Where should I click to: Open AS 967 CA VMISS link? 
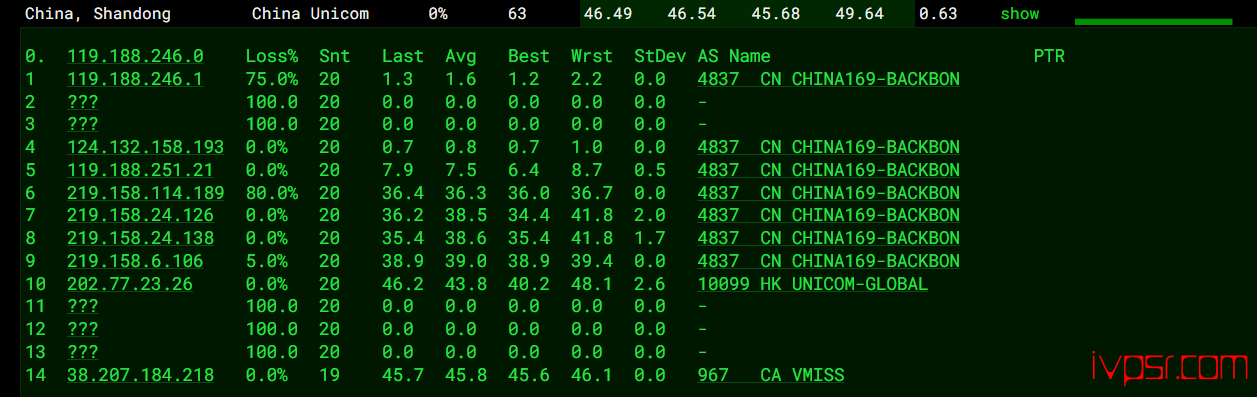pos(770,375)
